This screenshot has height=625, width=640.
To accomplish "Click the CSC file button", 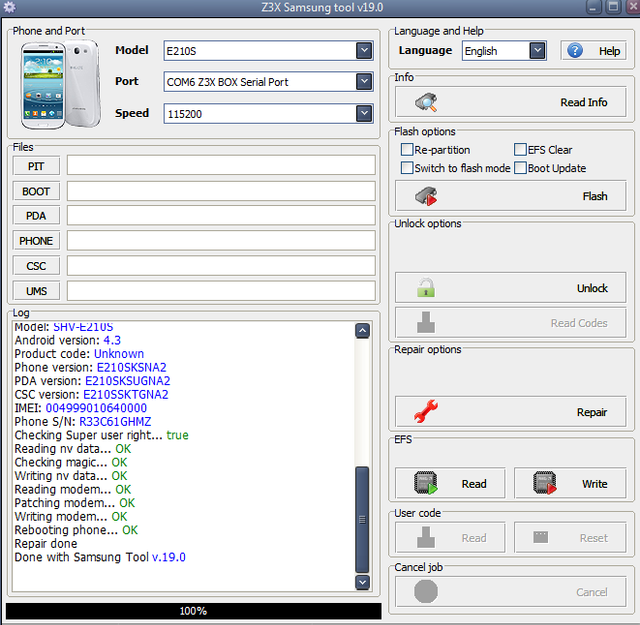I will (36, 266).
